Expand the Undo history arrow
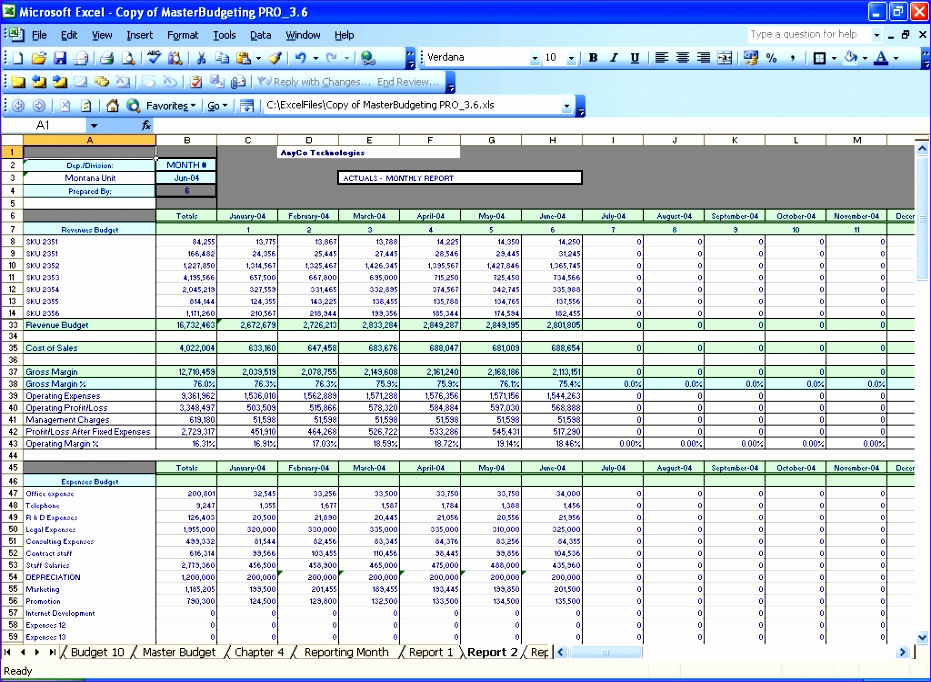The width and height of the screenshot is (931, 682). [315, 58]
